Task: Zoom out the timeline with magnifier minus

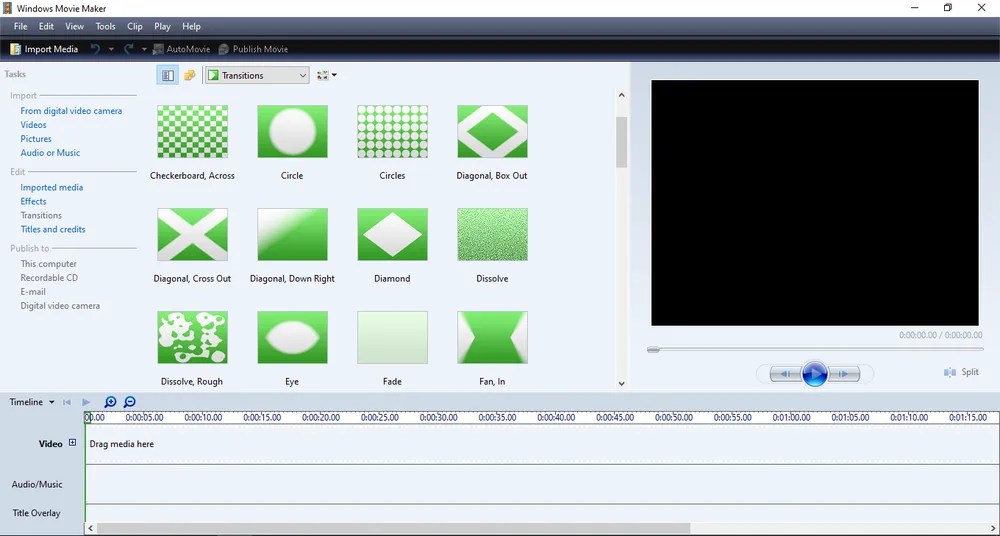Action: (129, 402)
